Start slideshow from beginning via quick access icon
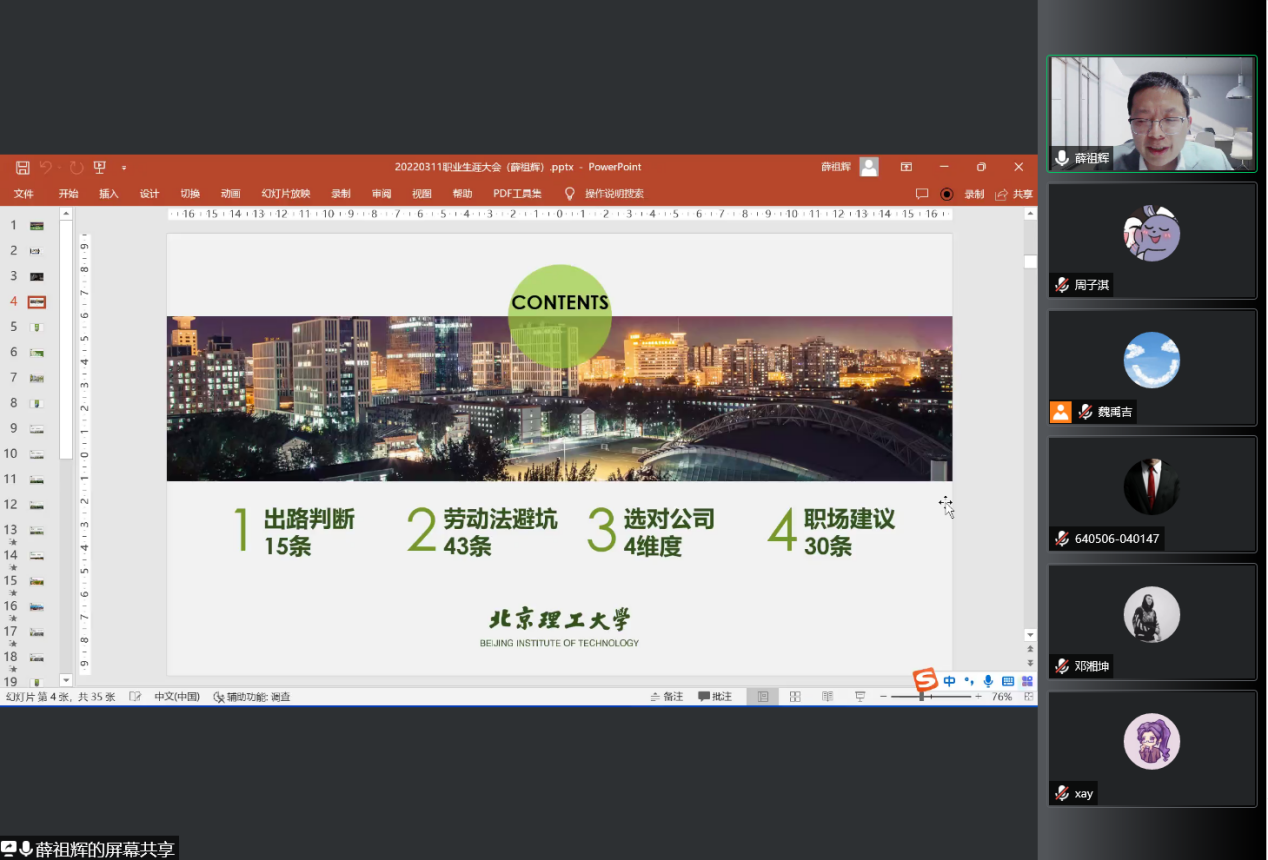1268x860 pixels. (99, 167)
